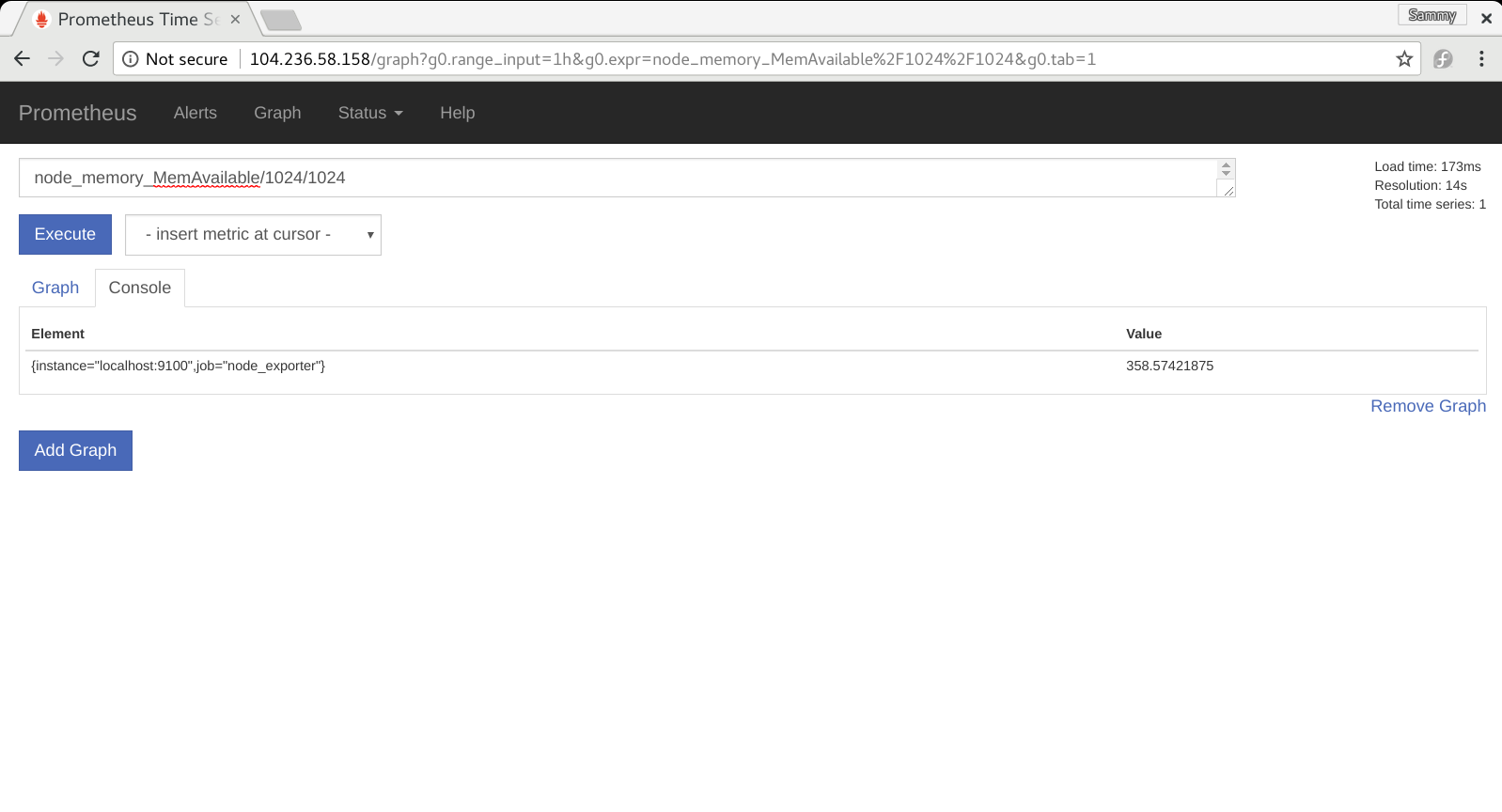
Task: Go to the Prometheus home brand link
Action: (78, 113)
